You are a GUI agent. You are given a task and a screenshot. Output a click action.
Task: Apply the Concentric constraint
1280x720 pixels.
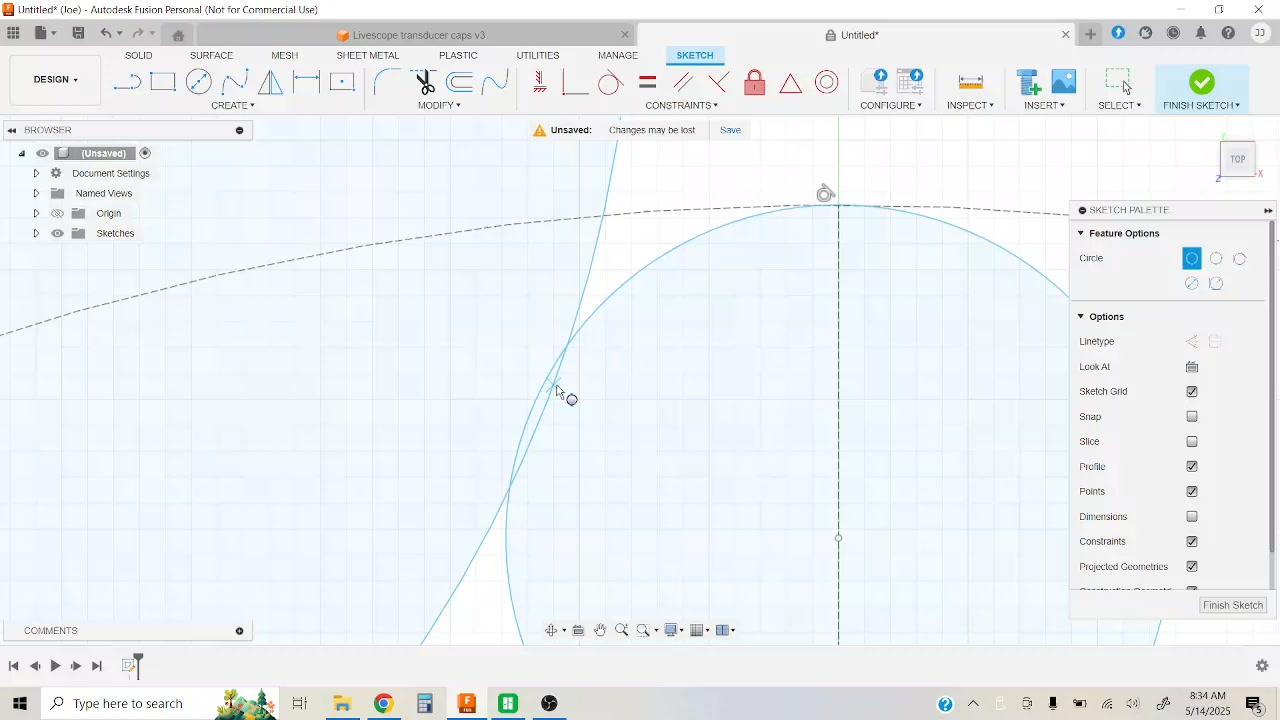point(827,82)
